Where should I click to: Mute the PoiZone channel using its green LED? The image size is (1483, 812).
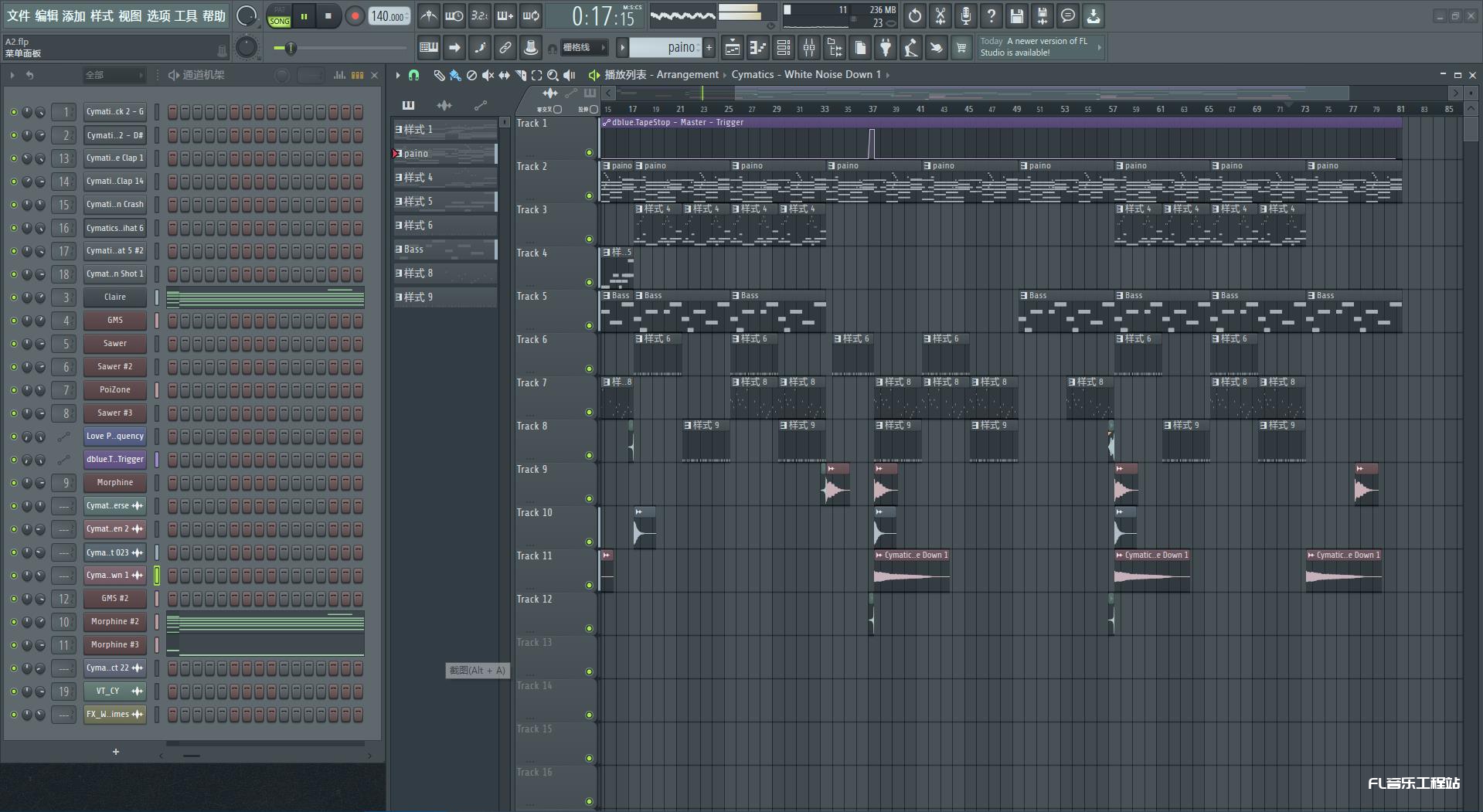click(13, 390)
